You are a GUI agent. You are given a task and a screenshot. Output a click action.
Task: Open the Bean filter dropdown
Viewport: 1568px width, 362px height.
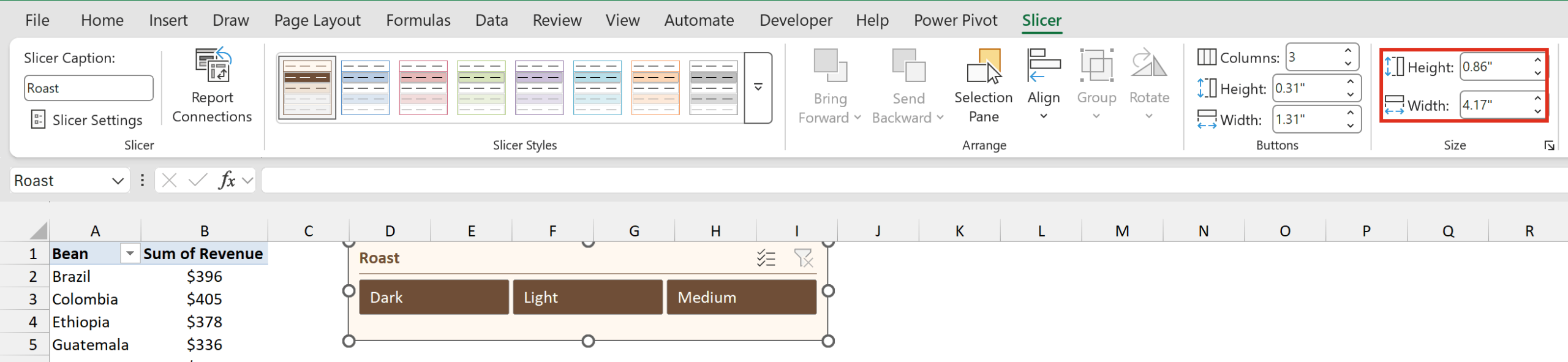click(130, 254)
